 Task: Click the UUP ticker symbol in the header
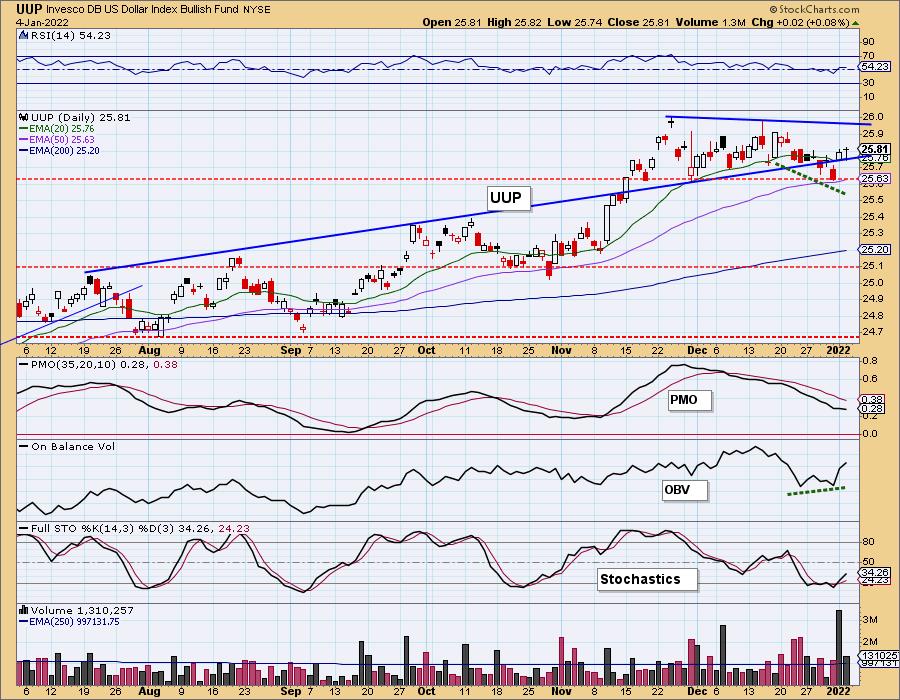pos(29,9)
